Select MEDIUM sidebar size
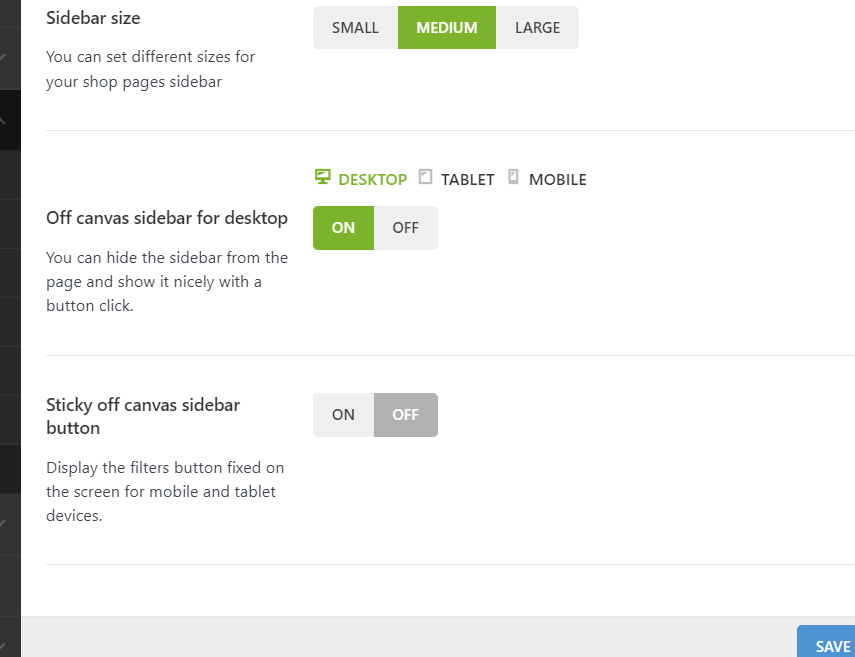 446,28
